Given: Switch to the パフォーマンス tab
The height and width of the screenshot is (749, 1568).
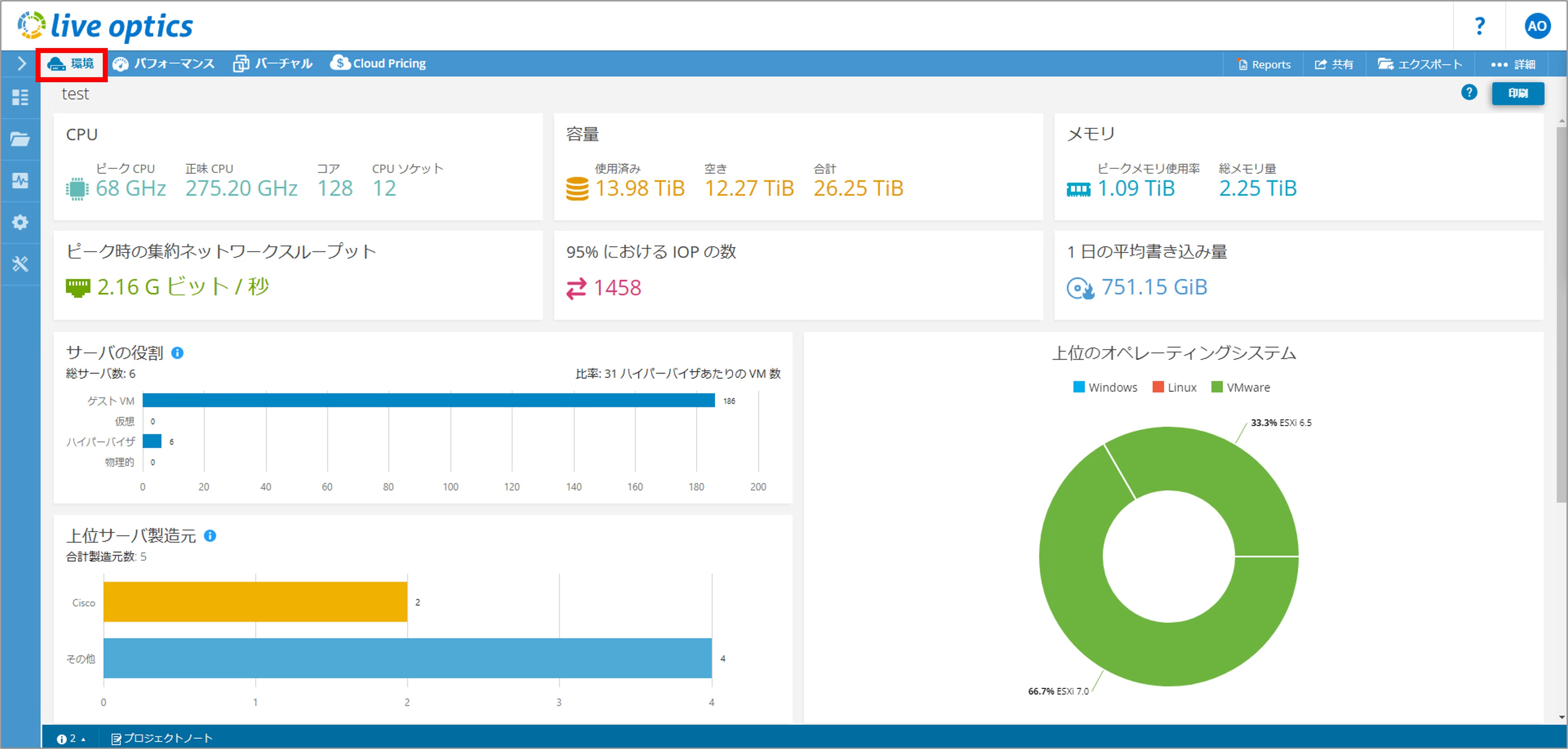Looking at the screenshot, I should click(x=164, y=64).
